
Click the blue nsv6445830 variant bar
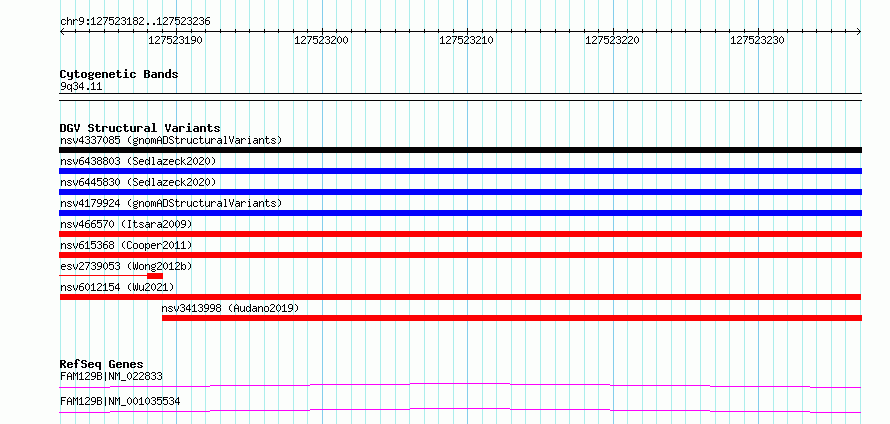(x=460, y=192)
